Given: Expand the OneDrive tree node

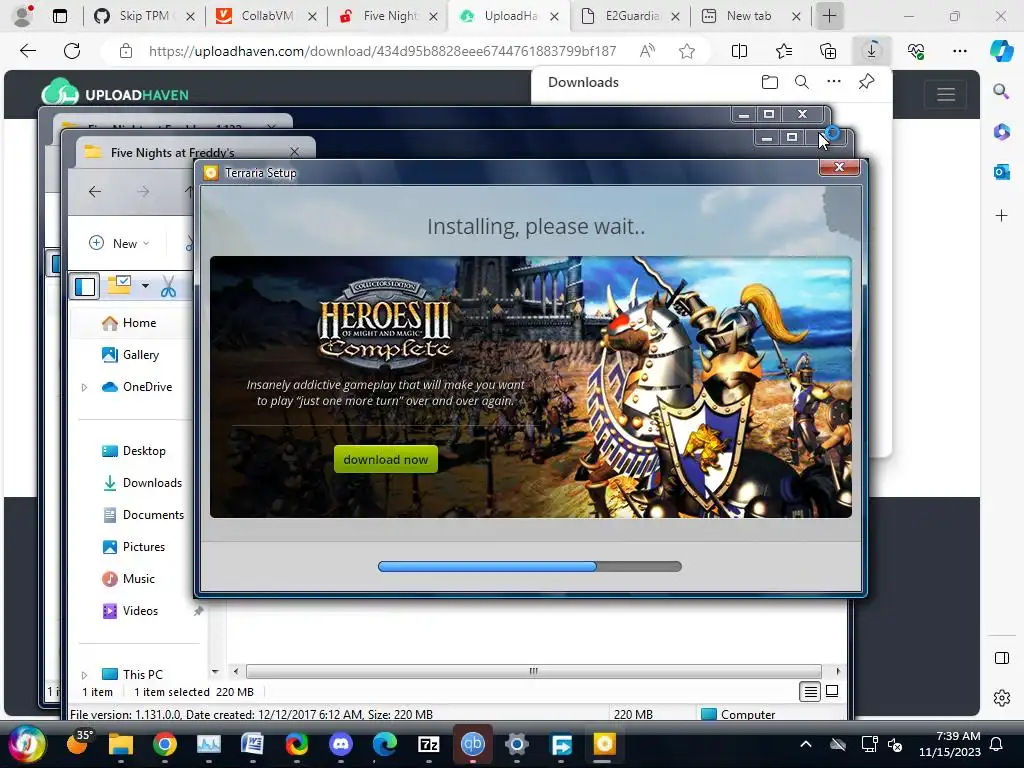Looking at the screenshot, I should tap(84, 387).
